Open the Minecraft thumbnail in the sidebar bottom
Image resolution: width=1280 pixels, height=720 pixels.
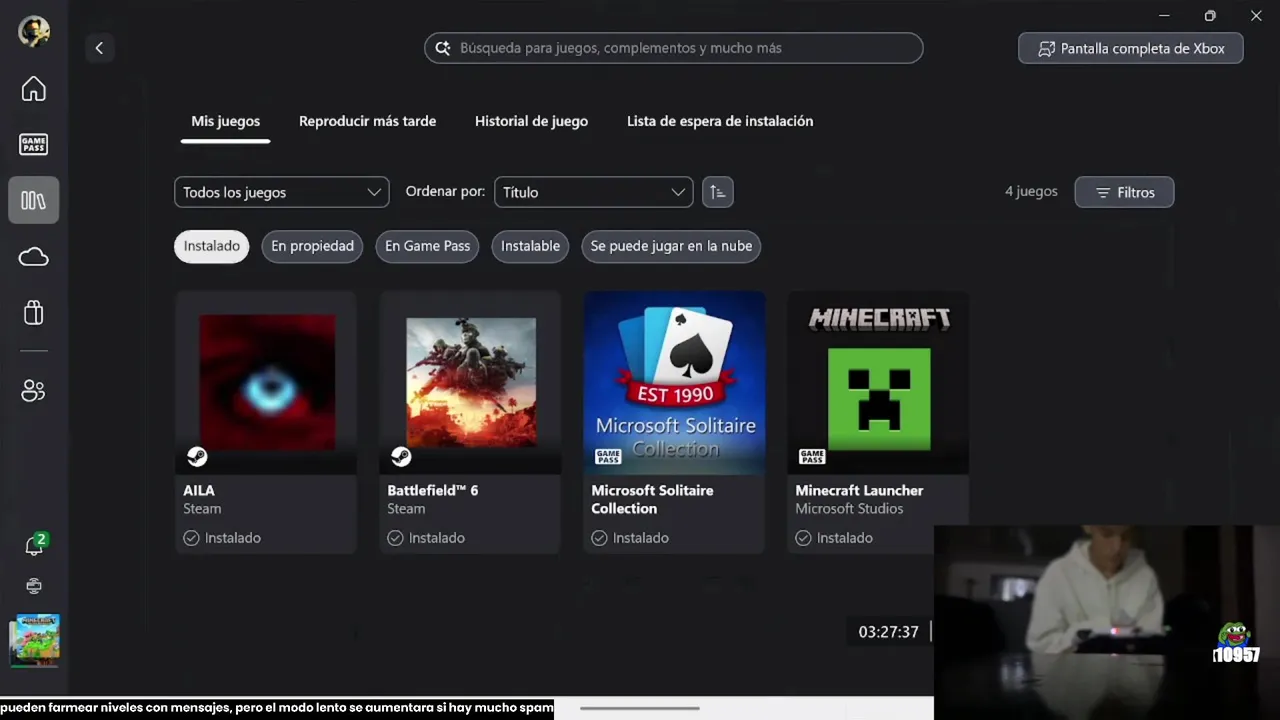(34, 640)
